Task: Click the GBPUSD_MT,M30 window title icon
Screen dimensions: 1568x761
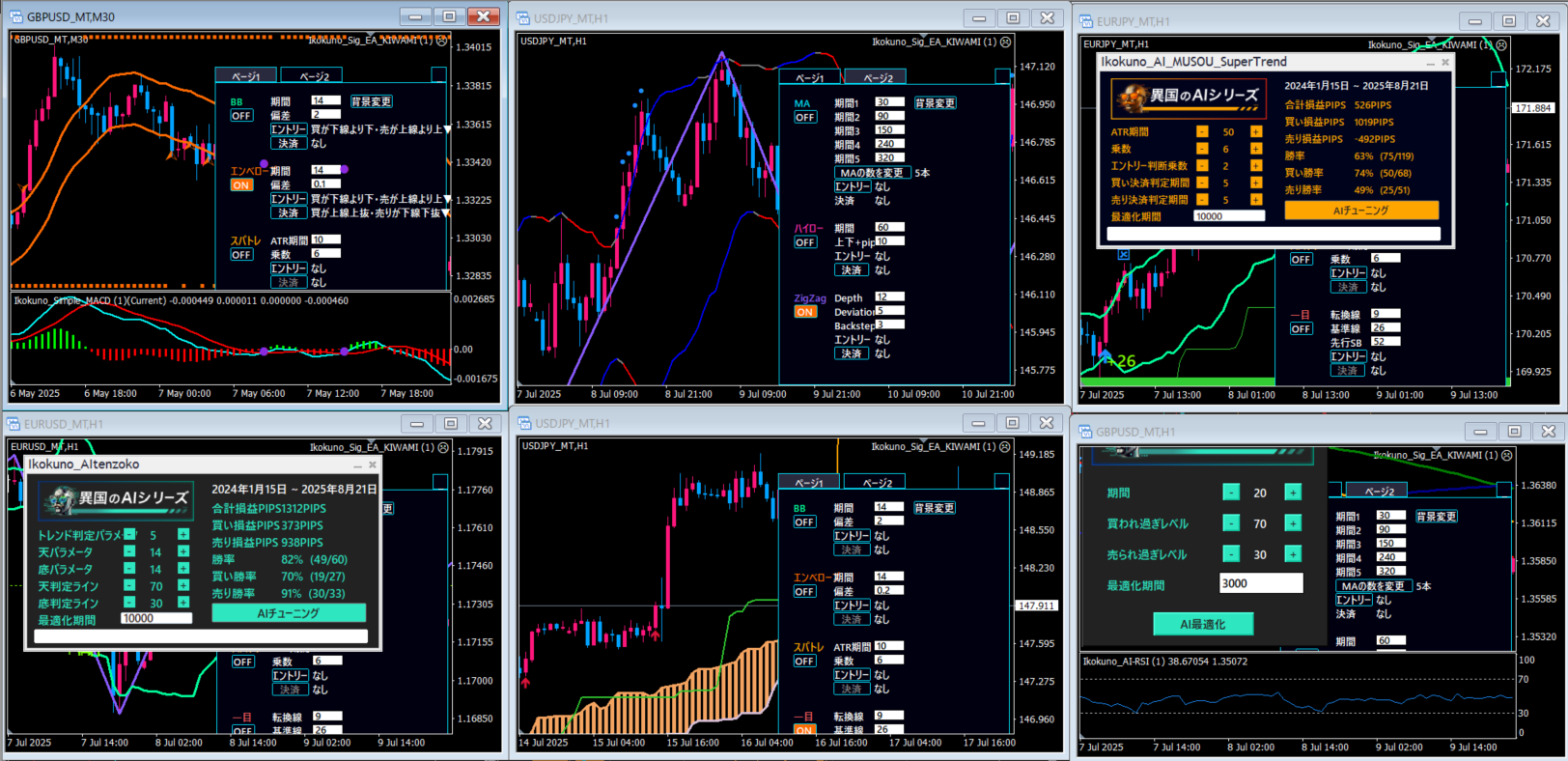Action: click(17, 16)
